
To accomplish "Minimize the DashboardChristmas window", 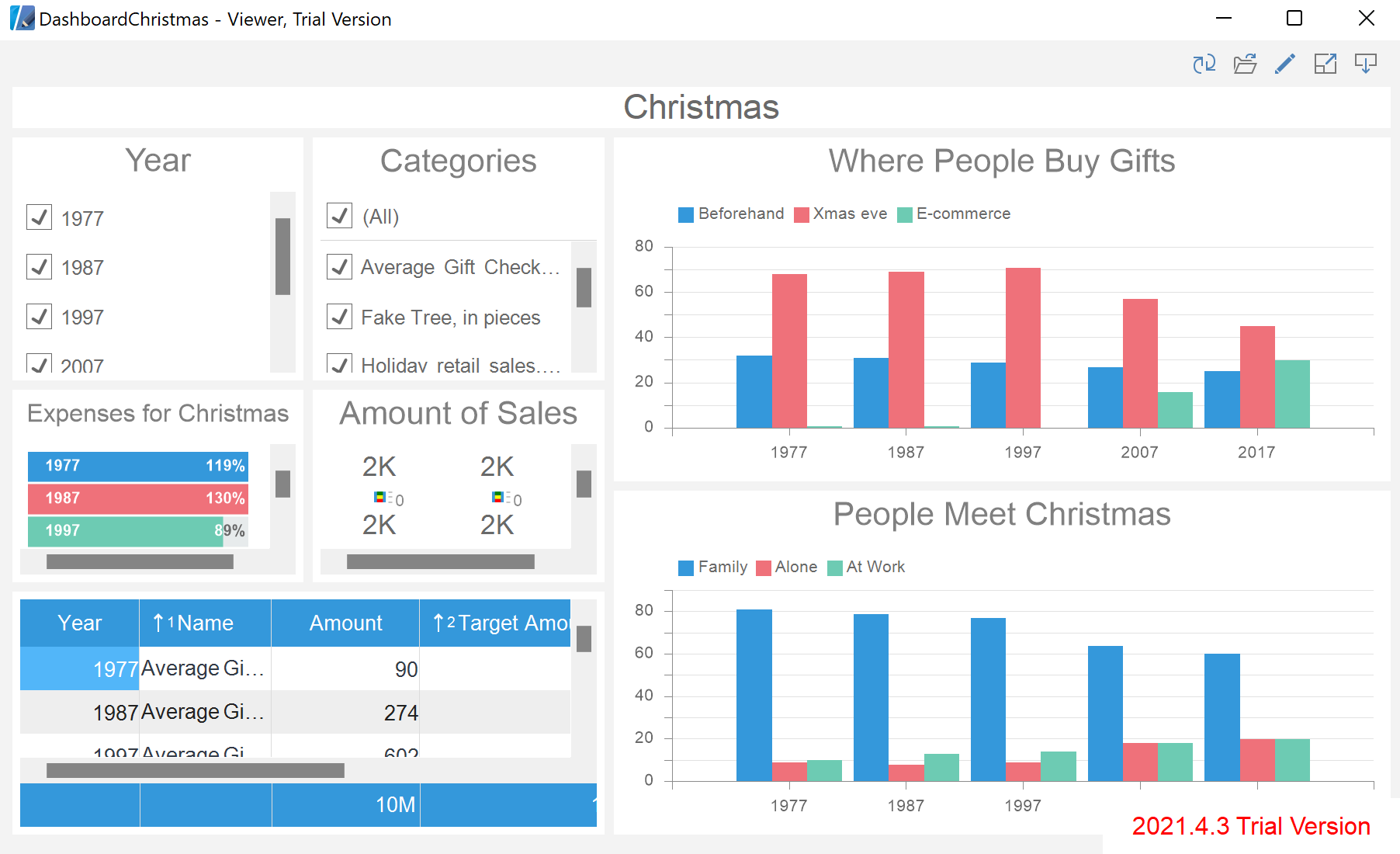I will point(1224,18).
